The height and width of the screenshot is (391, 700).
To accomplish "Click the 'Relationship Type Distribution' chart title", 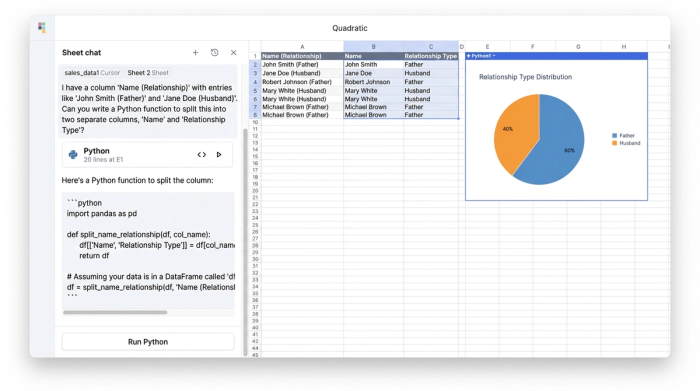I will pyautogui.click(x=525, y=77).
